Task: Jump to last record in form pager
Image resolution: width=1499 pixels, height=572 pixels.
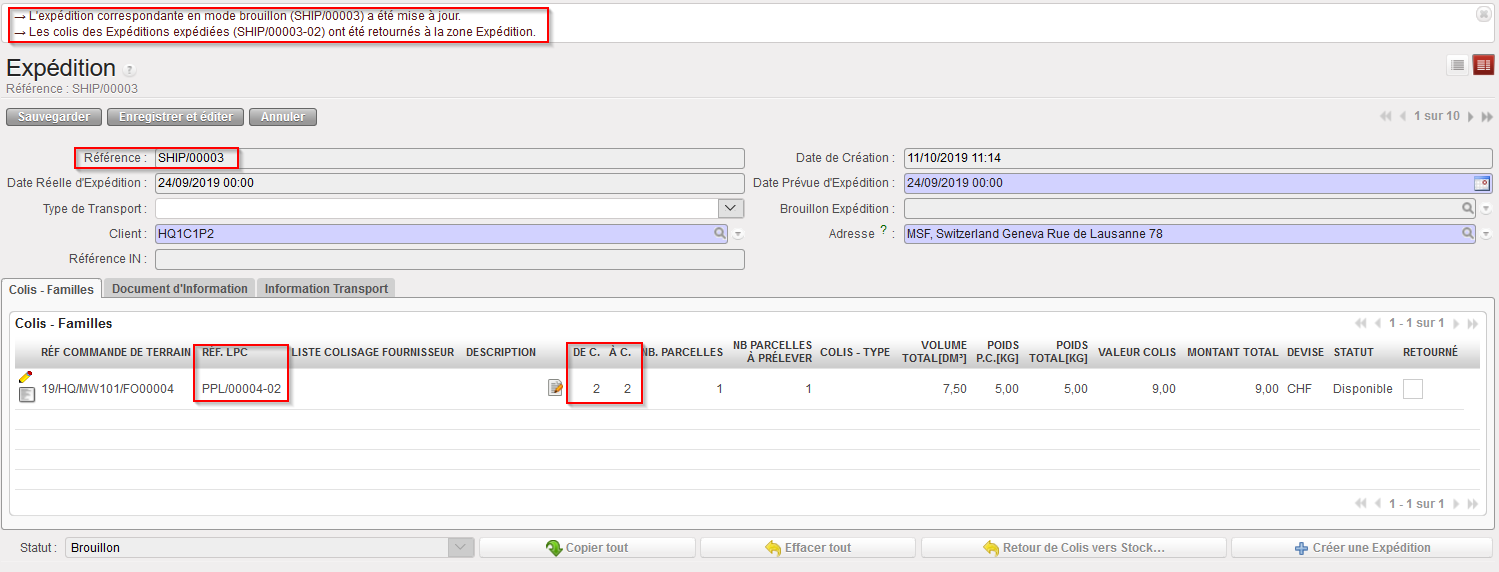Action: [x=1487, y=117]
